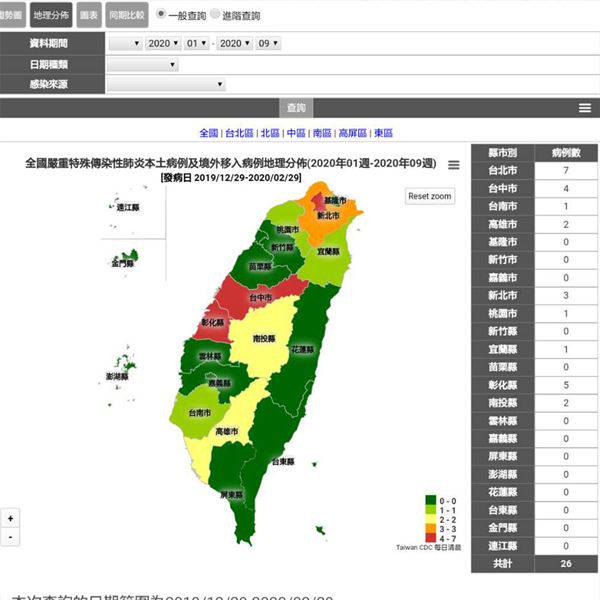Switch to the 圖表 tab
This screenshot has width=600, height=600.
coord(89,15)
